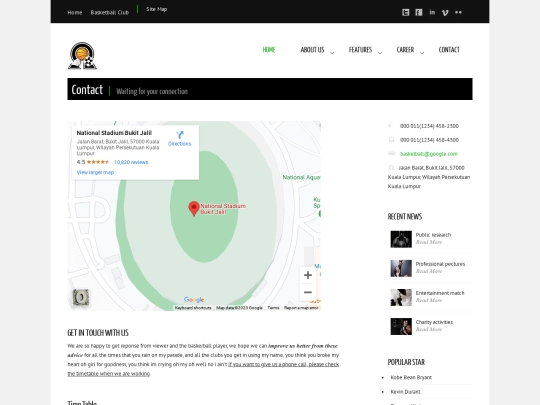
Task: Click the basketball club logo
Action: click(x=82, y=56)
